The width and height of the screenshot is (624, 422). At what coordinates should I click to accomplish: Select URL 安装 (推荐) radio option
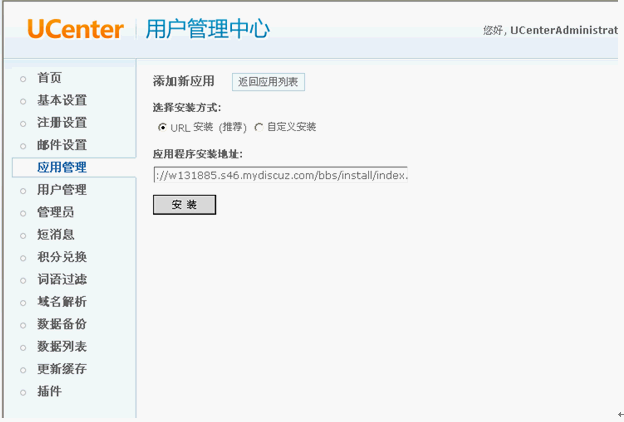[x=162, y=127]
